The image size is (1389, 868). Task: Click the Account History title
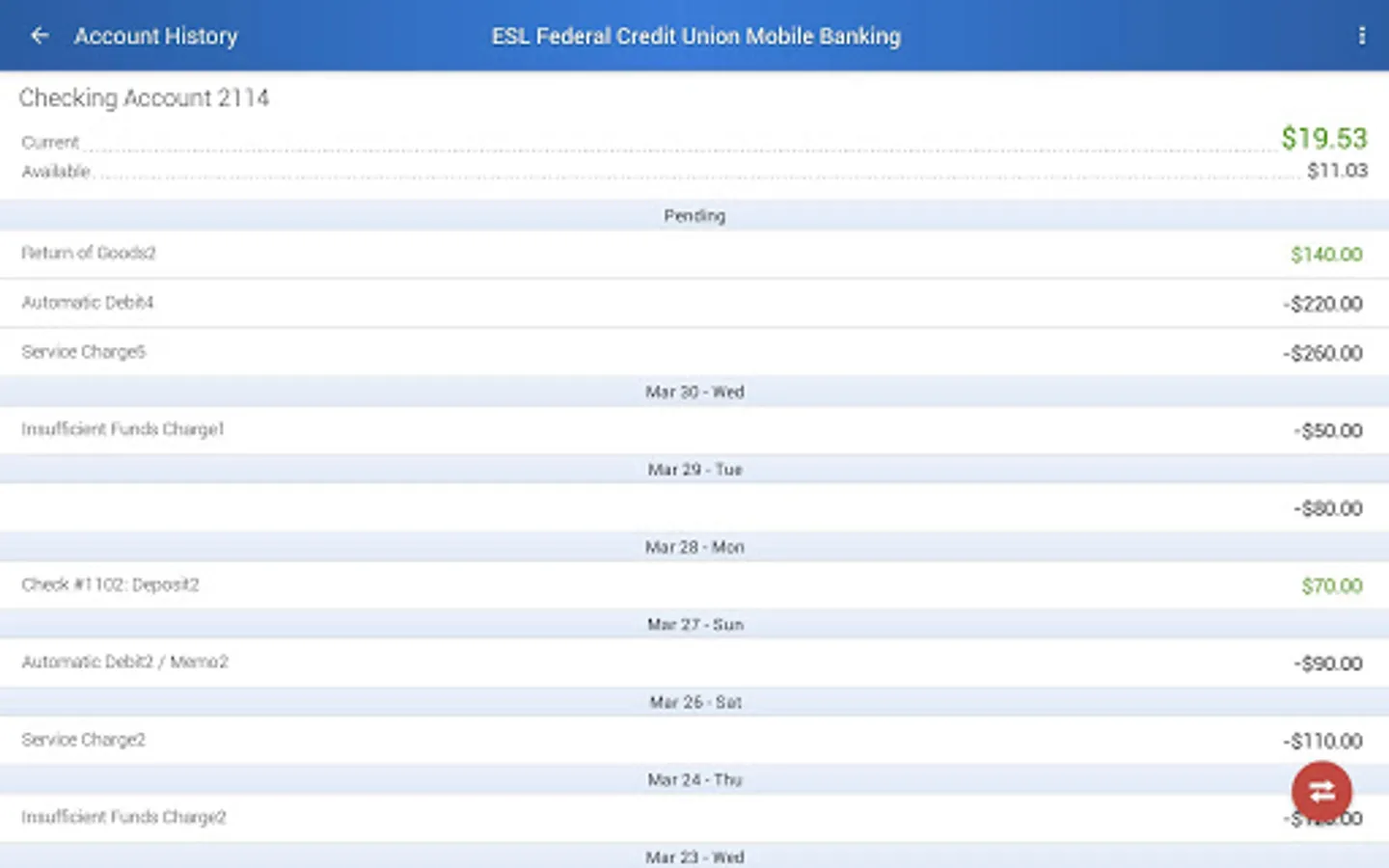click(x=156, y=37)
